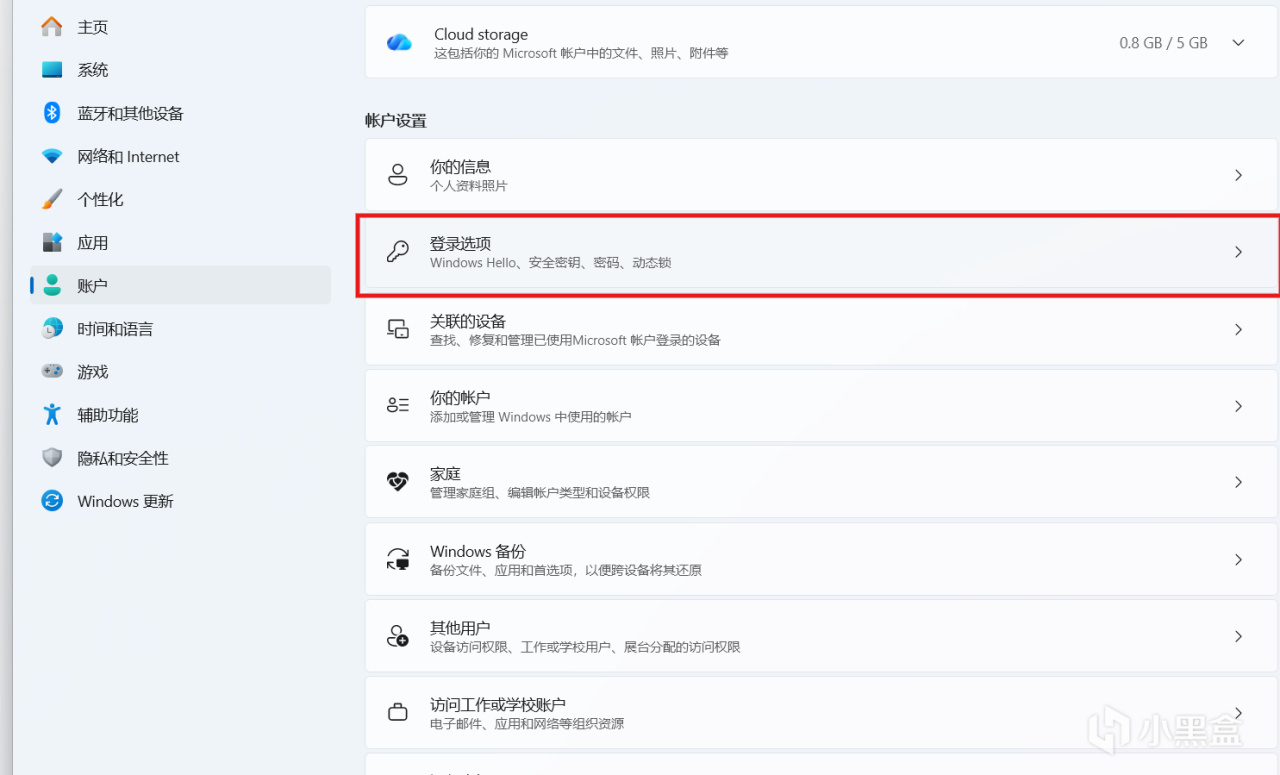This screenshot has width=1280, height=775.
Task: Open the 其他用户 title
Action: [460, 627]
